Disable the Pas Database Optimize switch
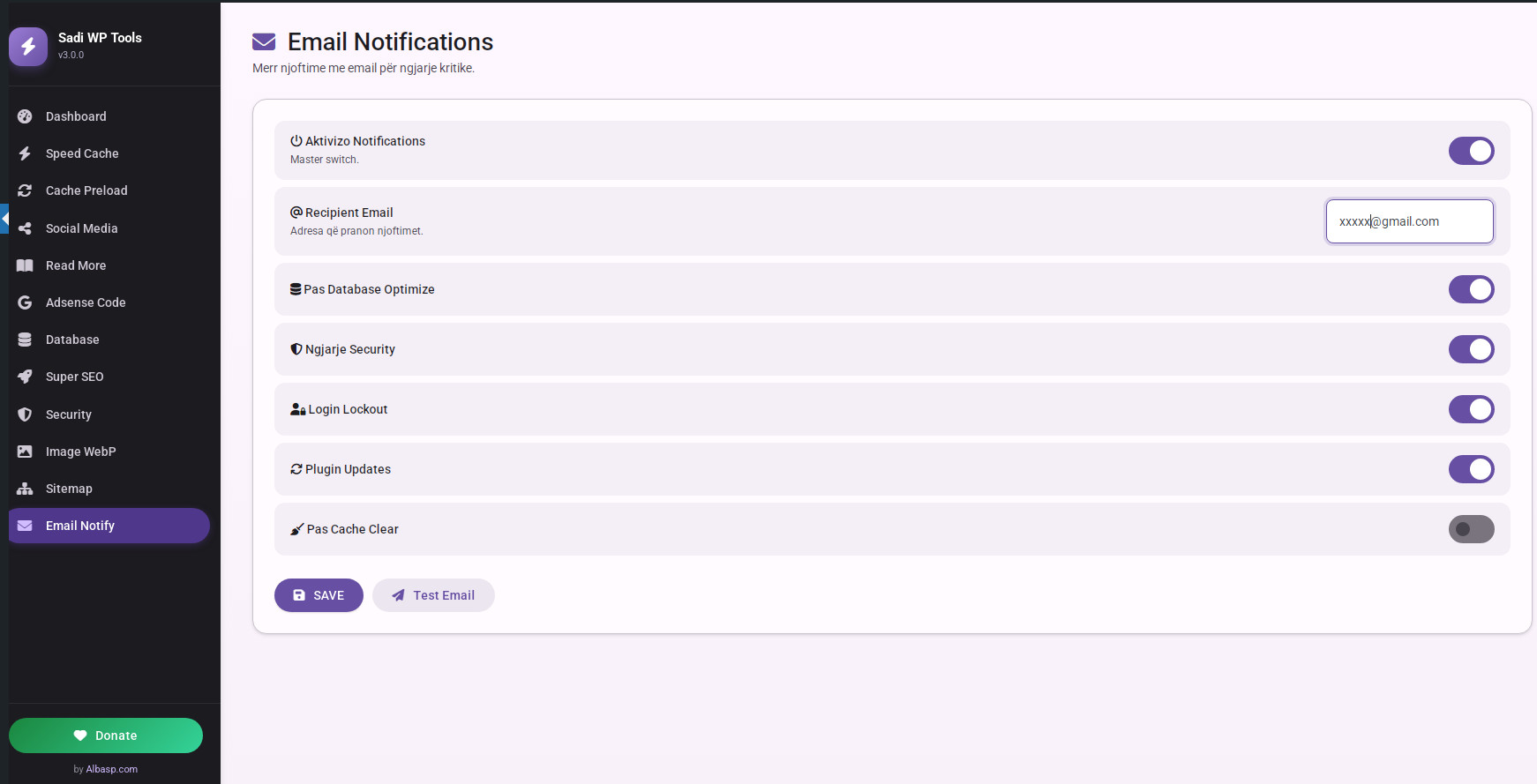Image resolution: width=1537 pixels, height=784 pixels. coord(1472,289)
